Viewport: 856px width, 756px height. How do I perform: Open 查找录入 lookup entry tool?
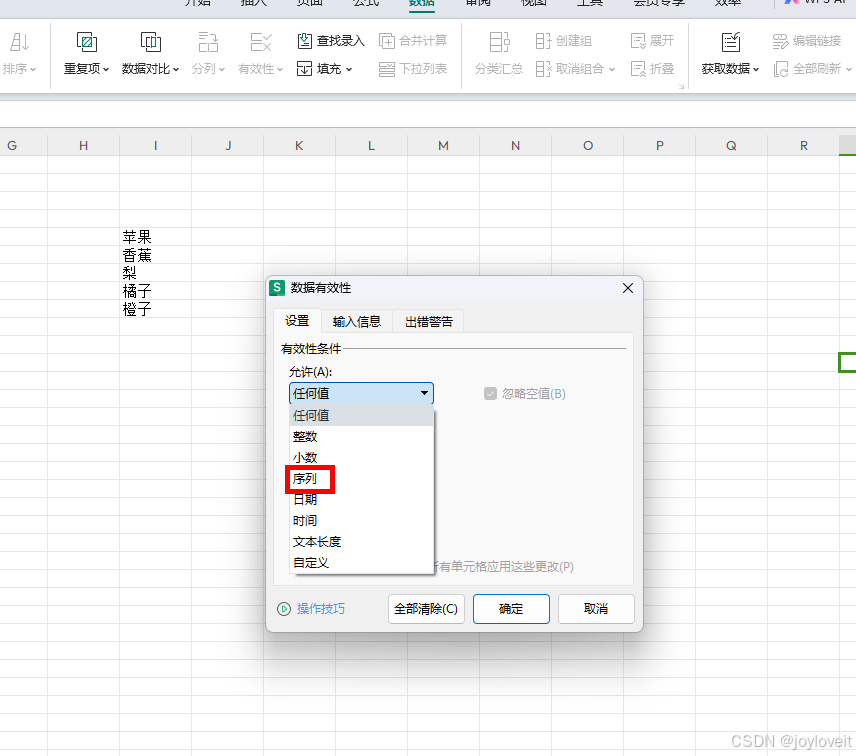click(330, 40)
